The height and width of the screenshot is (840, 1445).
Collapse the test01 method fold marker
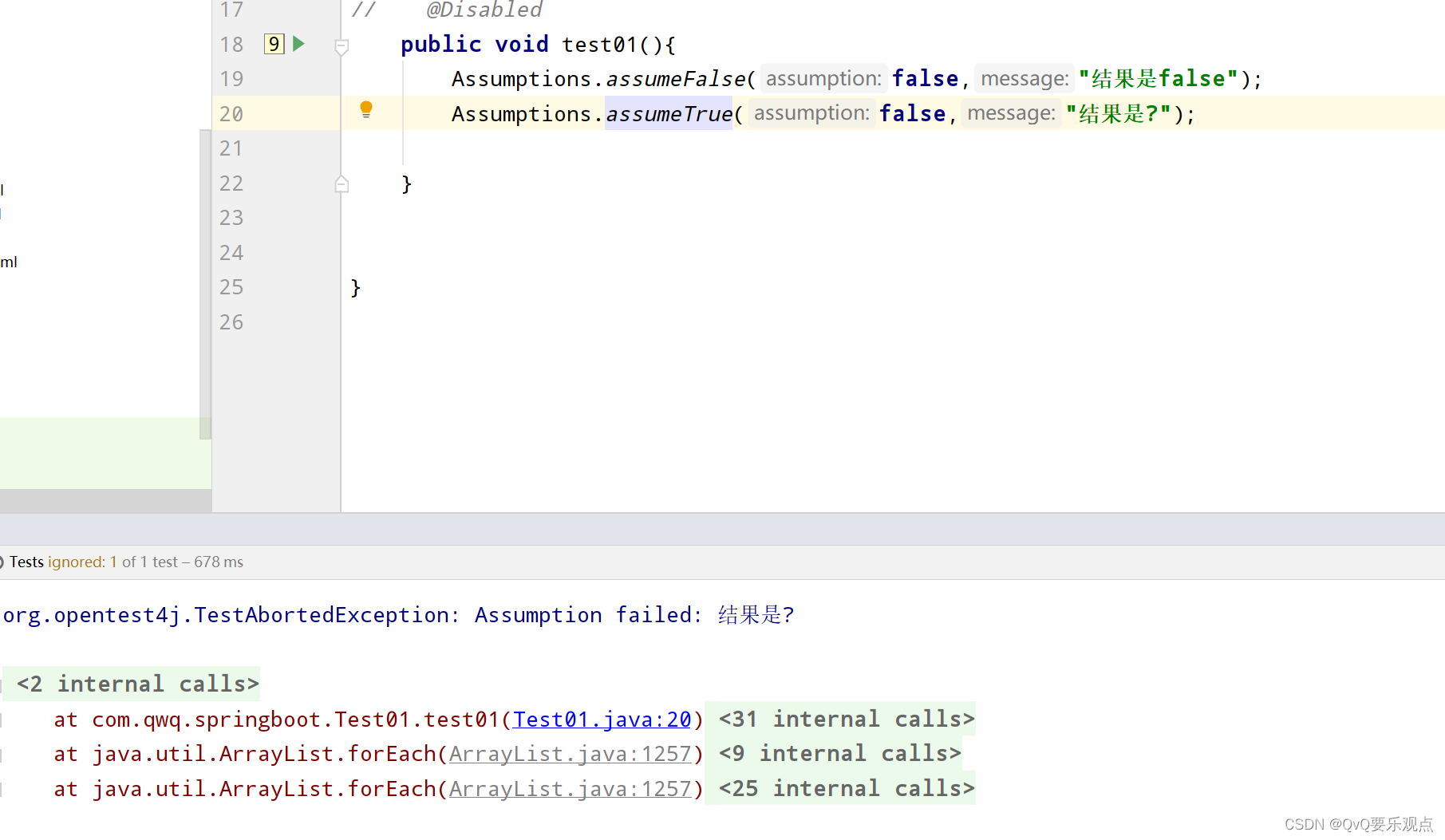click(x=342, y=47)
